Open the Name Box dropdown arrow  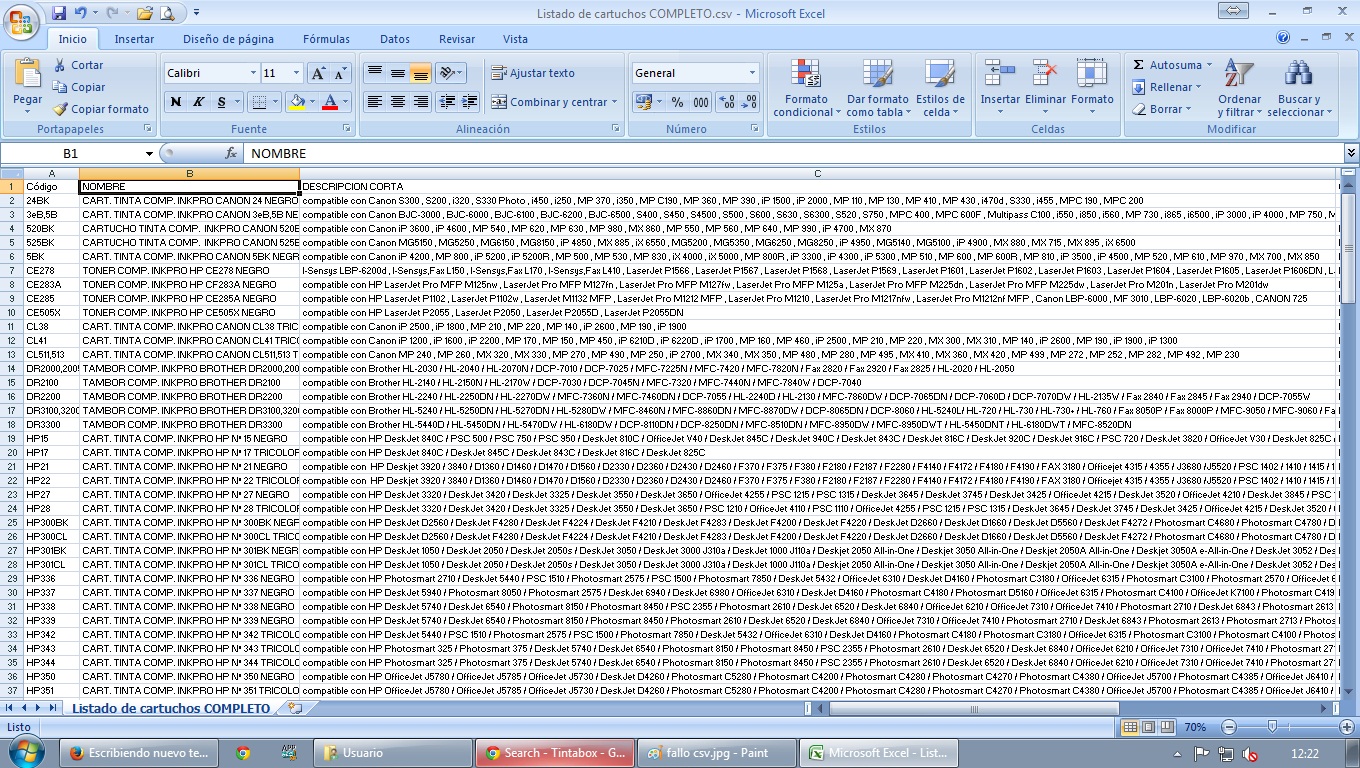pyautogui.click(x=149, y=153)
